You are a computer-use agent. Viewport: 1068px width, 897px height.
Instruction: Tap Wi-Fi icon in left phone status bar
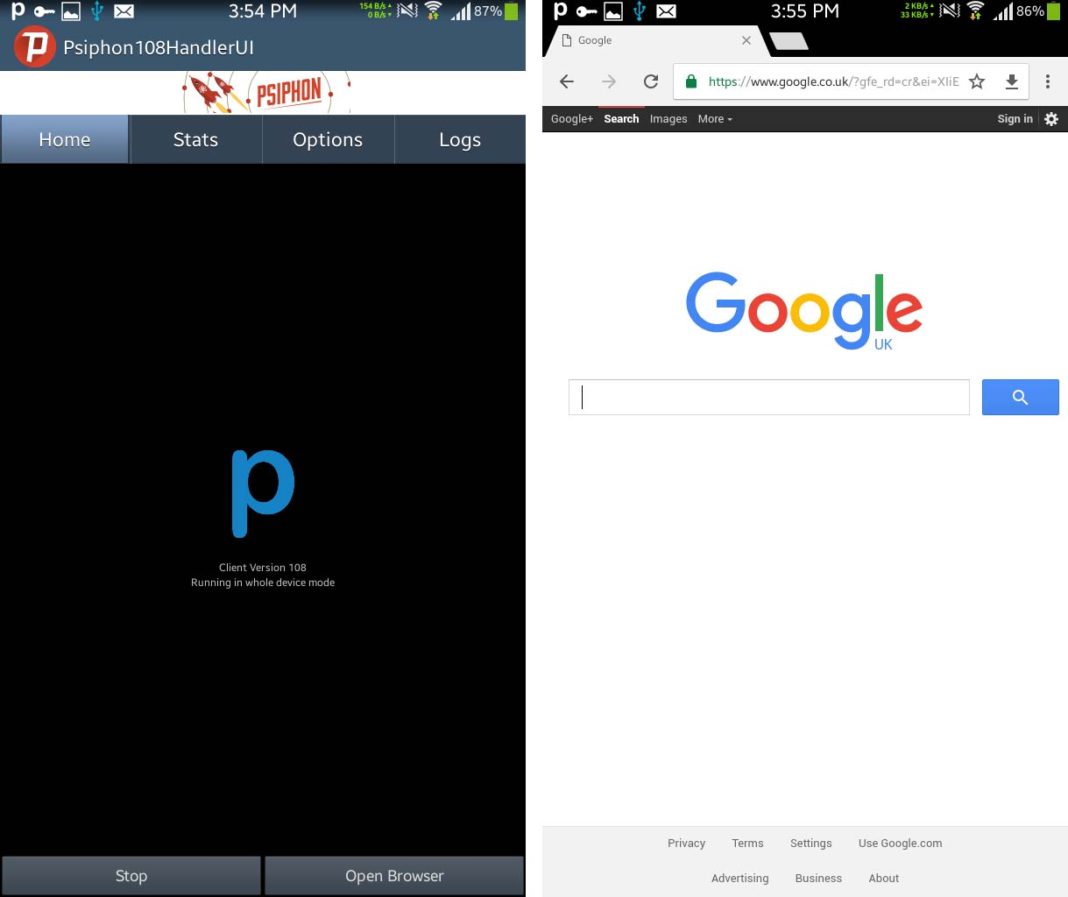click(x=433, y=11)
